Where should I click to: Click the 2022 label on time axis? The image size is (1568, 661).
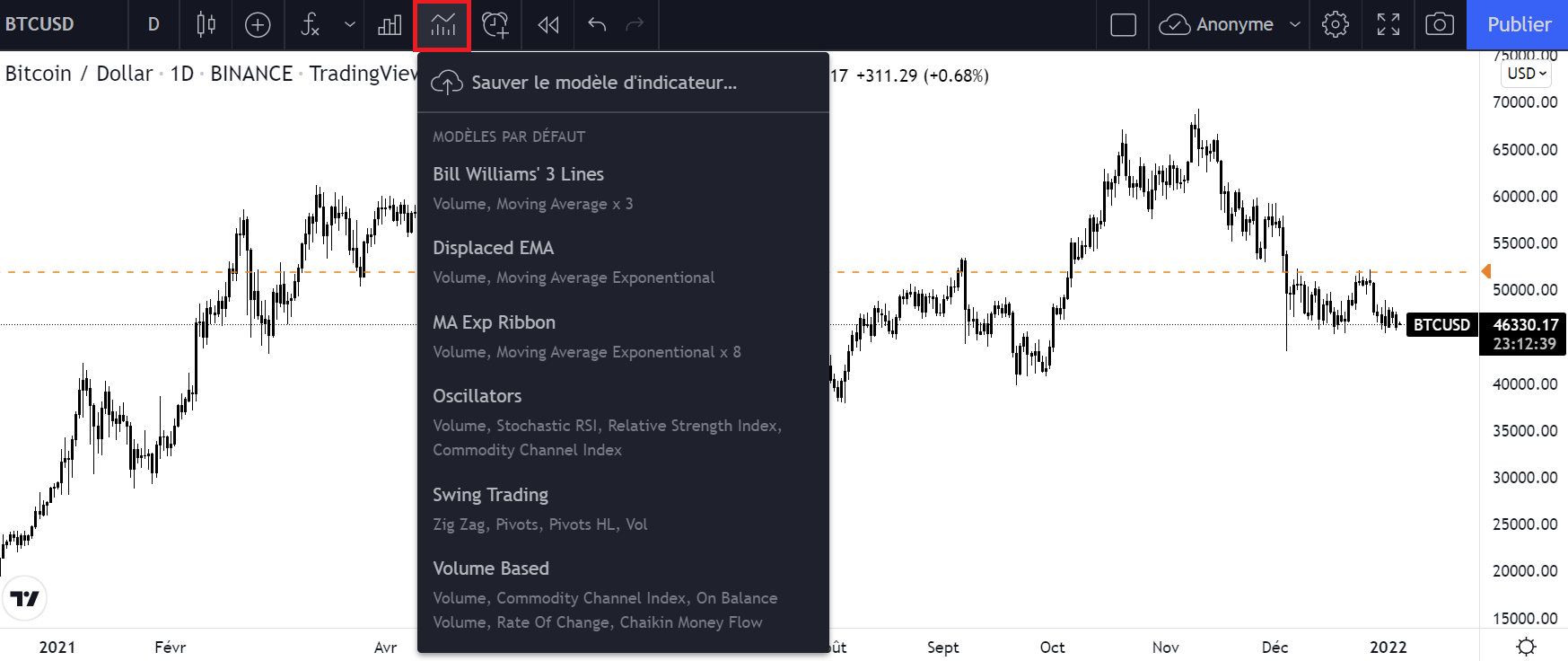pyautogui.click(x=1388, y=648)
